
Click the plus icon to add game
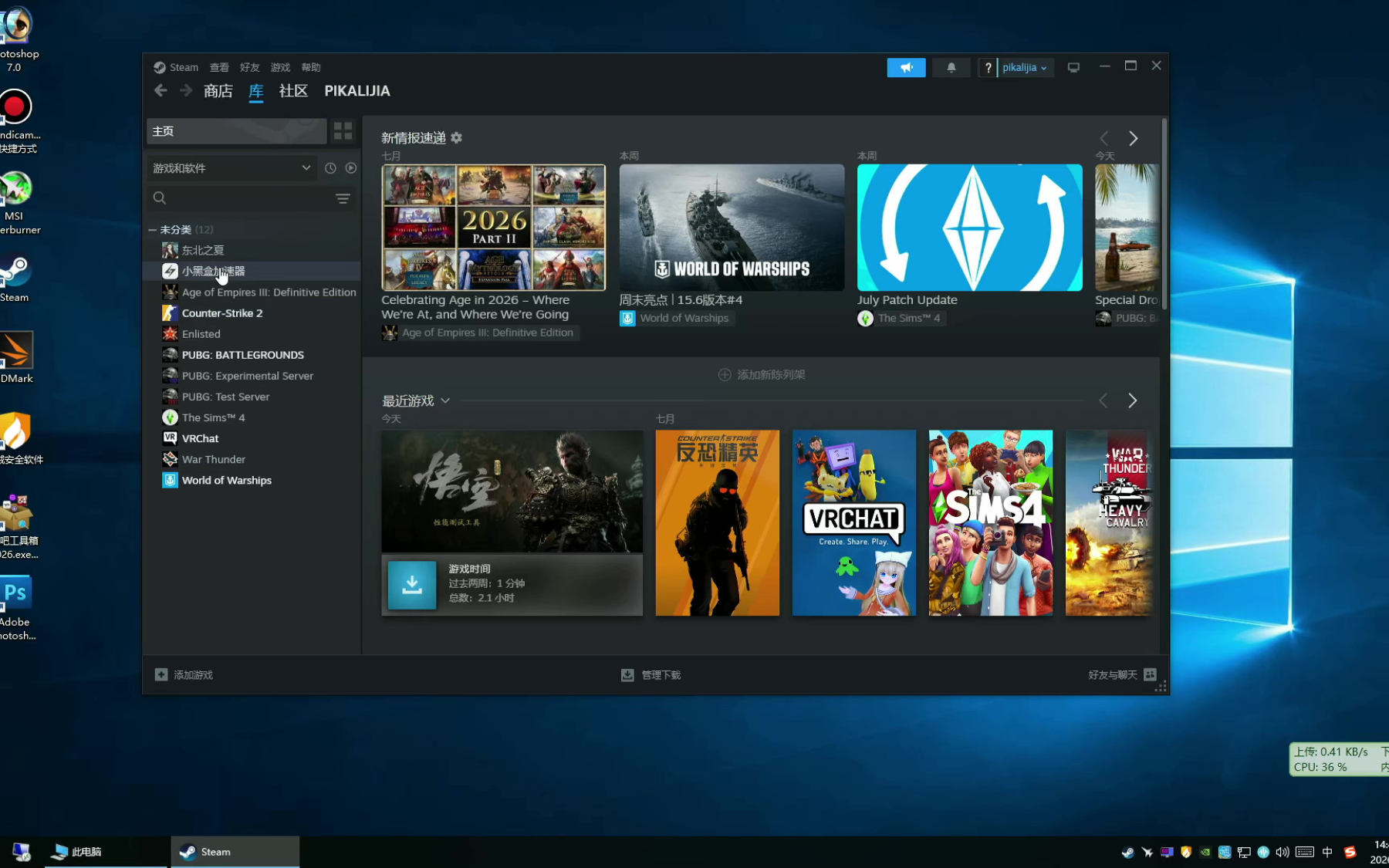161,675
